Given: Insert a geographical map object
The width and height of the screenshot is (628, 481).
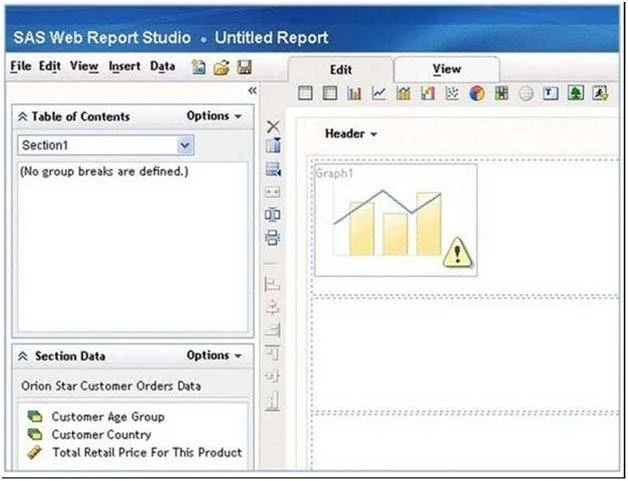Looking at the screenshot, I should pyautogui.click(x=526, y=94).
